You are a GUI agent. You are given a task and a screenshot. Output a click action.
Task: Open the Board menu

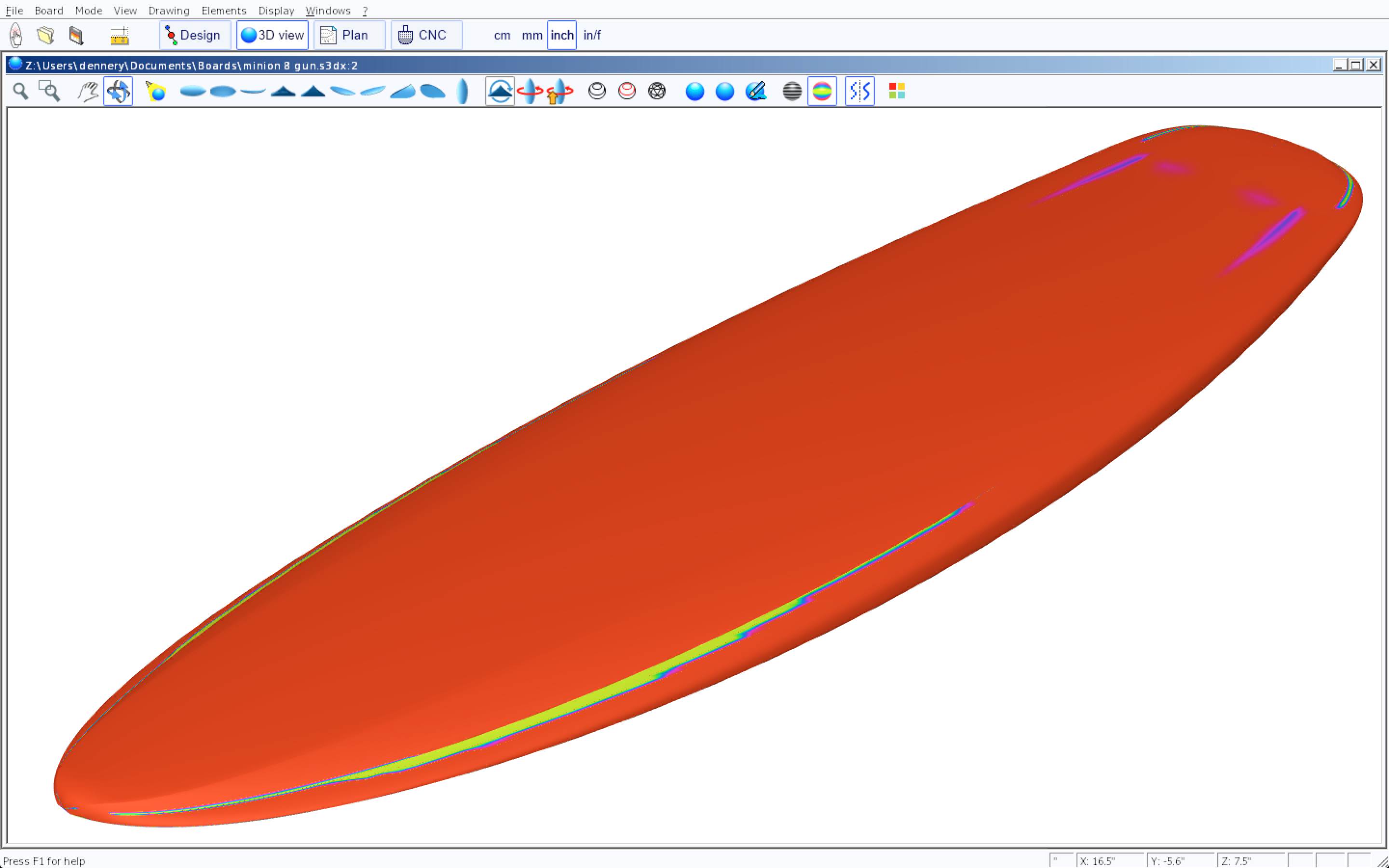pyautogui.click(x=49, y=11)
